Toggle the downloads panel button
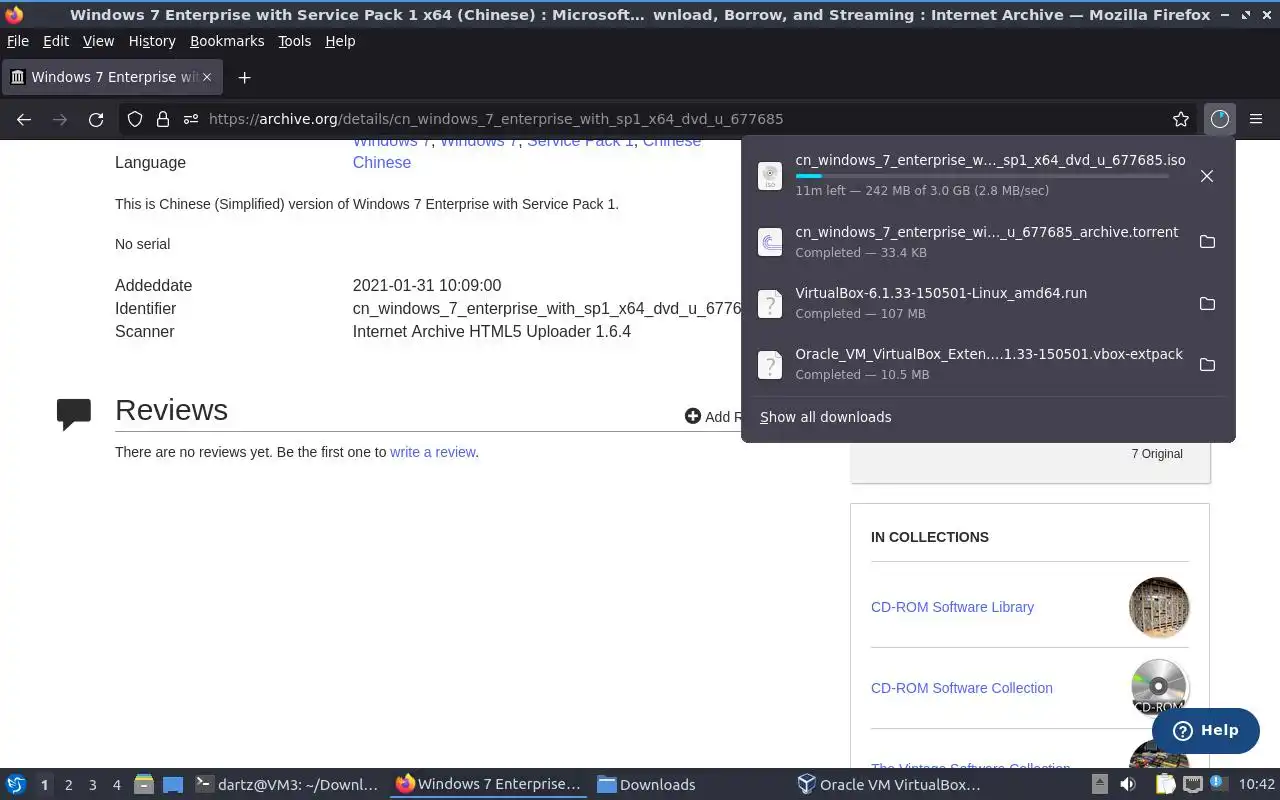This screenshot has width=1280, height=800. coord(1219,119)
